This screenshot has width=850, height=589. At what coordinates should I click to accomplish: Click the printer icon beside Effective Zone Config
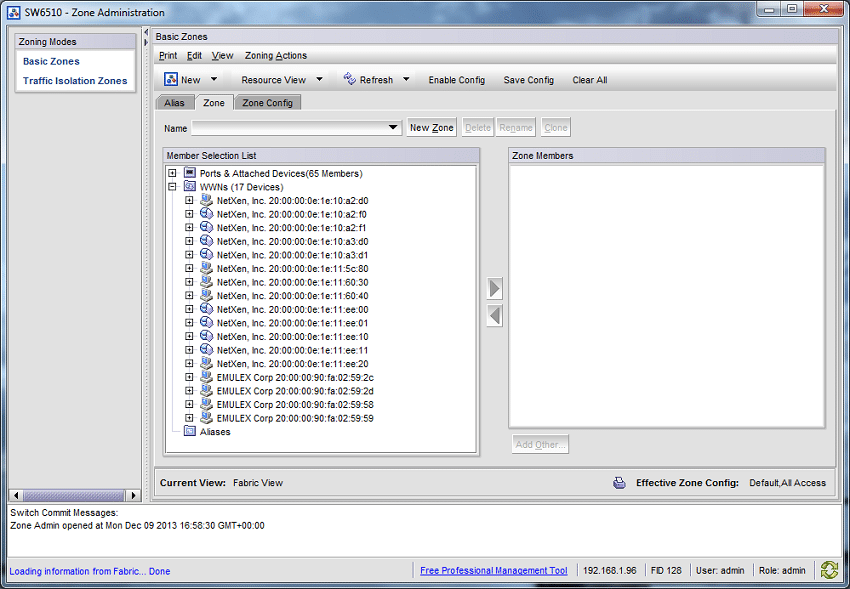[619, 483]
